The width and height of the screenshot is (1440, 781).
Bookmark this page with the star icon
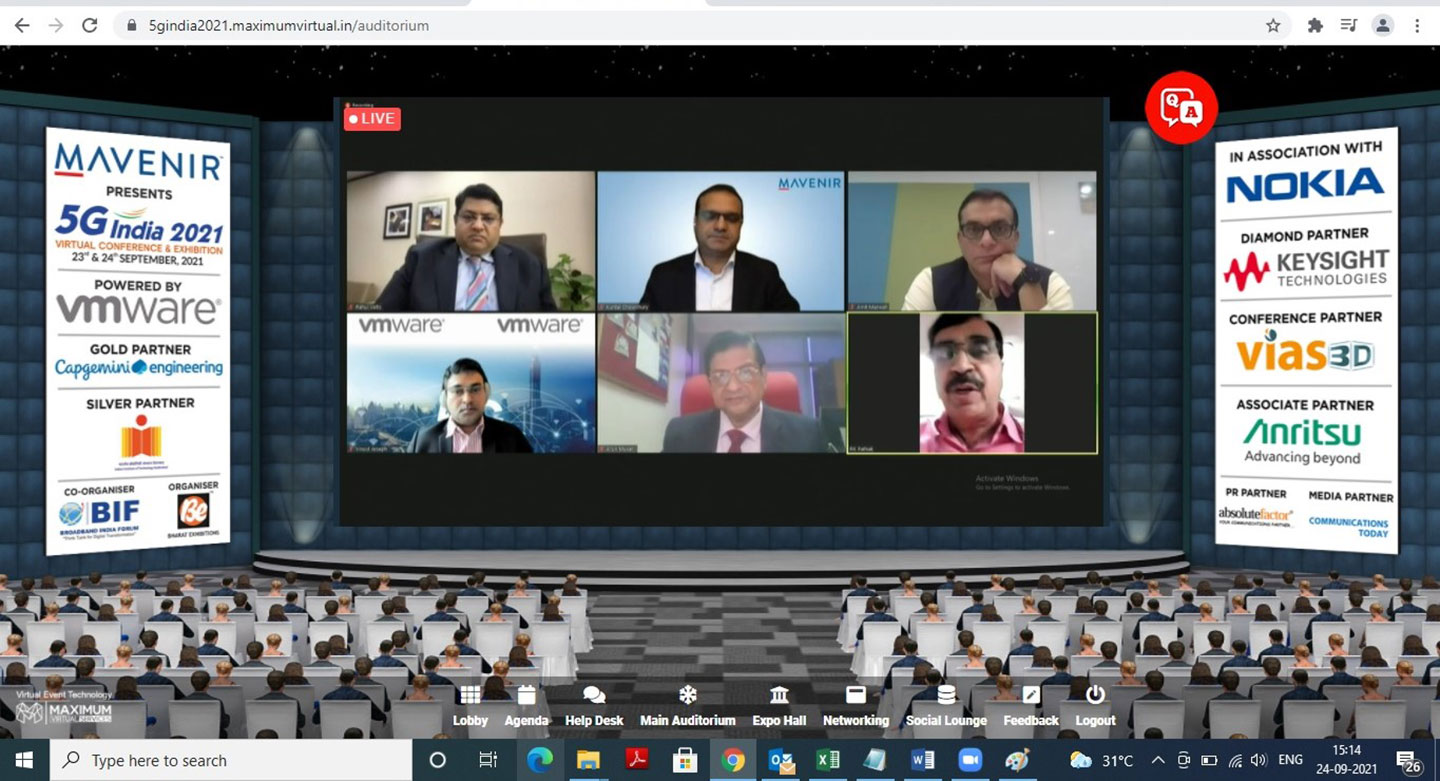point(1273,26)
